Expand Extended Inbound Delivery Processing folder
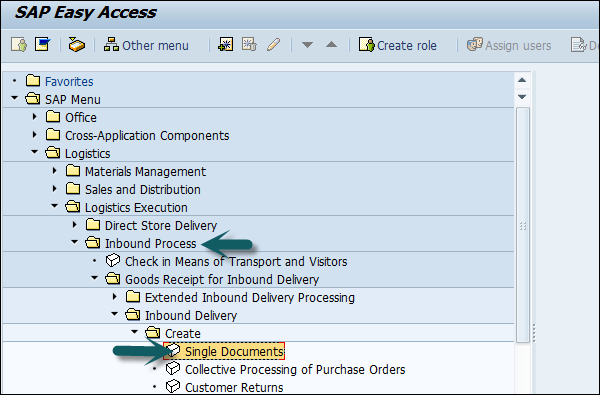Image resolution: width=600 pixels, height=395 pixels. pyautogui.click(x=114, y=296)
